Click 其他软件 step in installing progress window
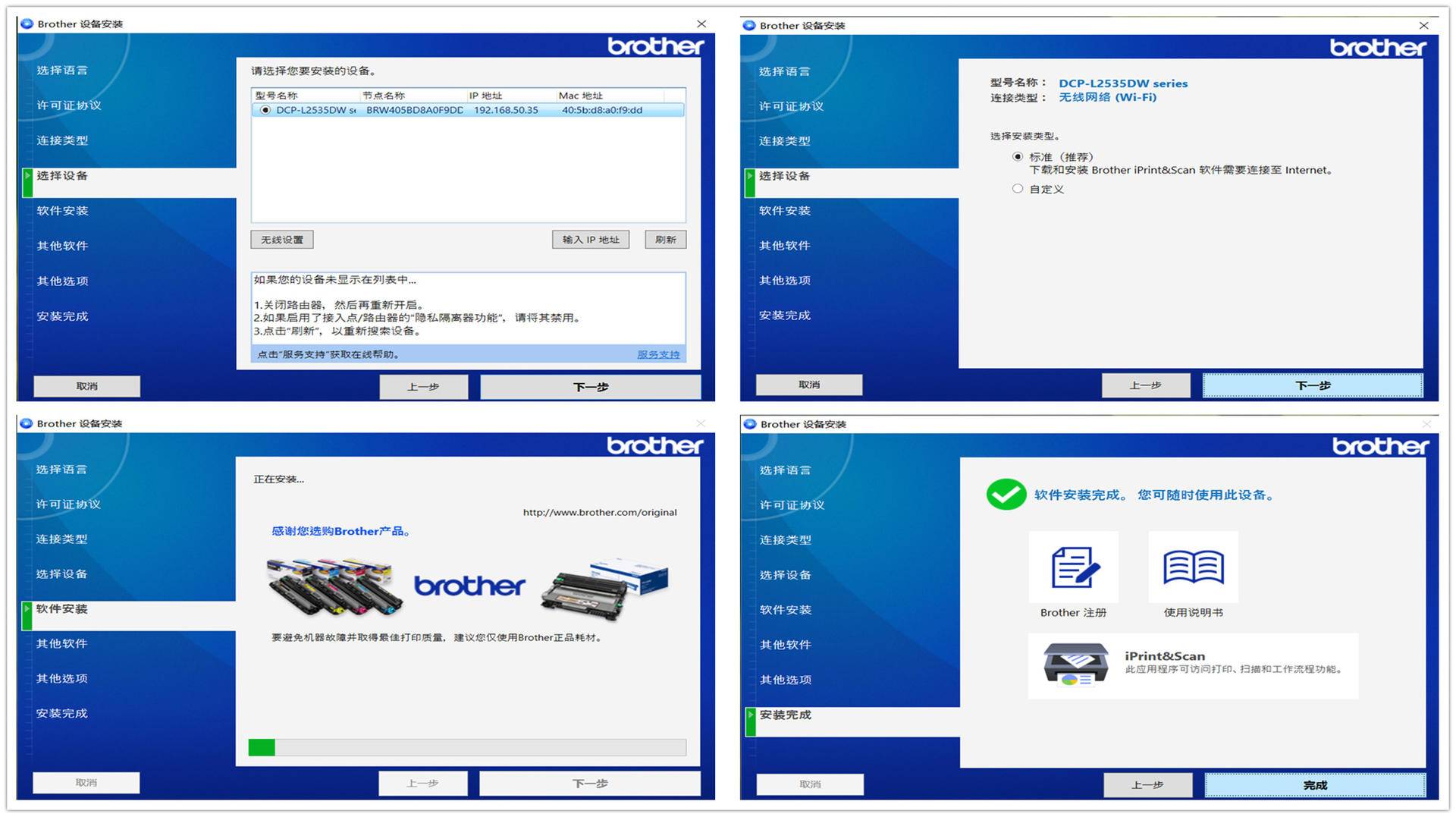Image resolution: width=1456 pixels, height=817 pixels. 61,643
